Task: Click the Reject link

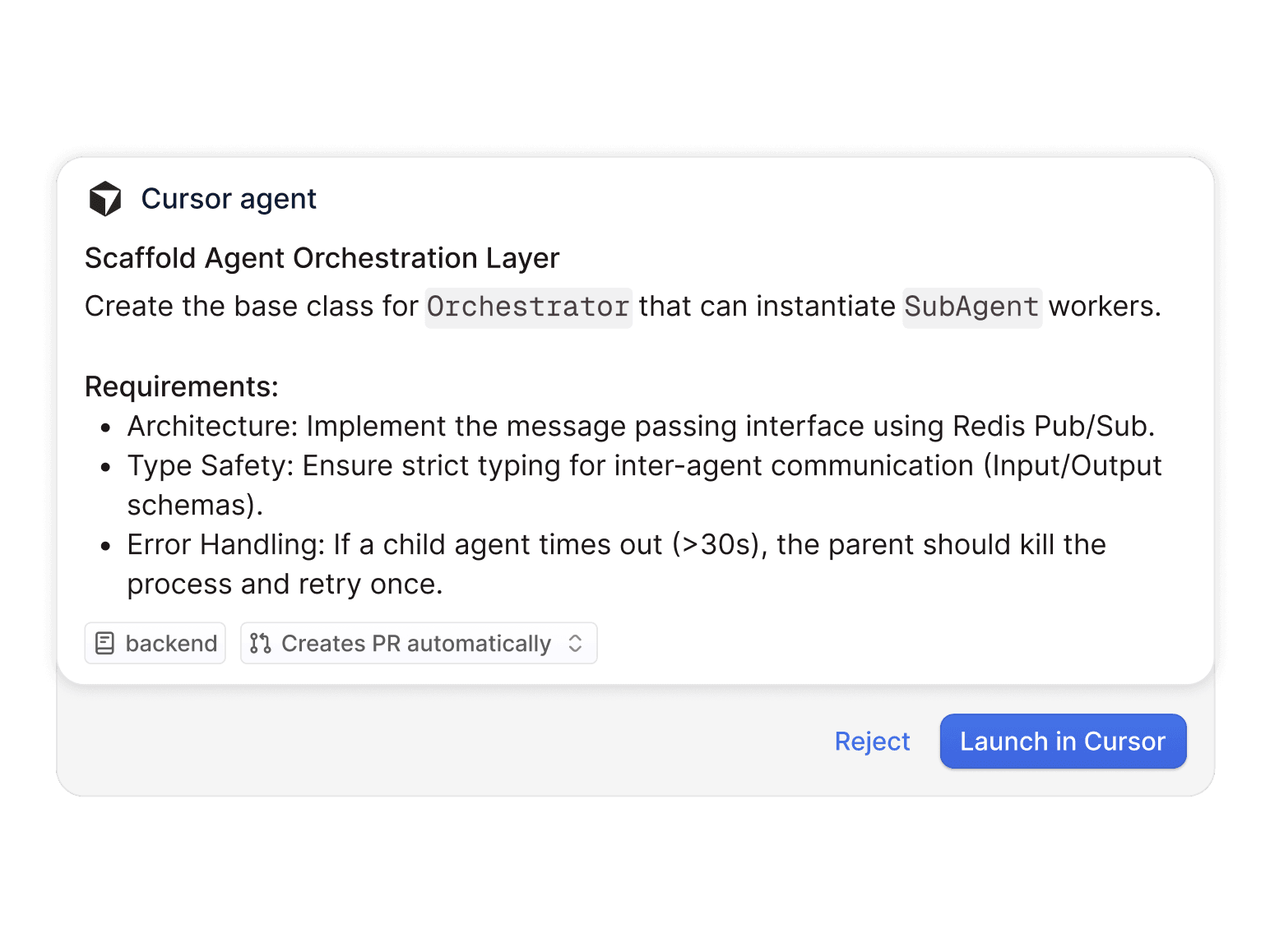Action: coord(872,741)
